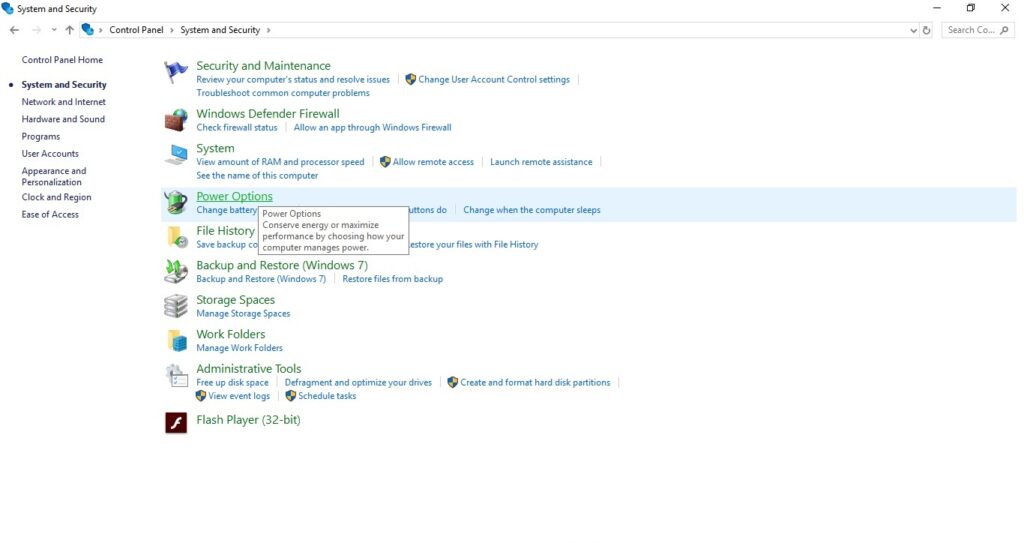Refresh the Control Panel view
Image resolution: width=1024 pixels, height=543 pixels.
click(927, 30)
